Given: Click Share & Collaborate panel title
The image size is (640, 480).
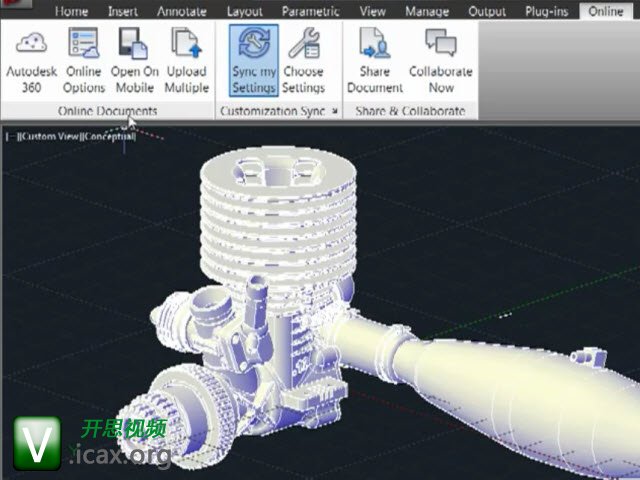Looking at the screenshot, I should pyautogui.click(x=410, y=111).
